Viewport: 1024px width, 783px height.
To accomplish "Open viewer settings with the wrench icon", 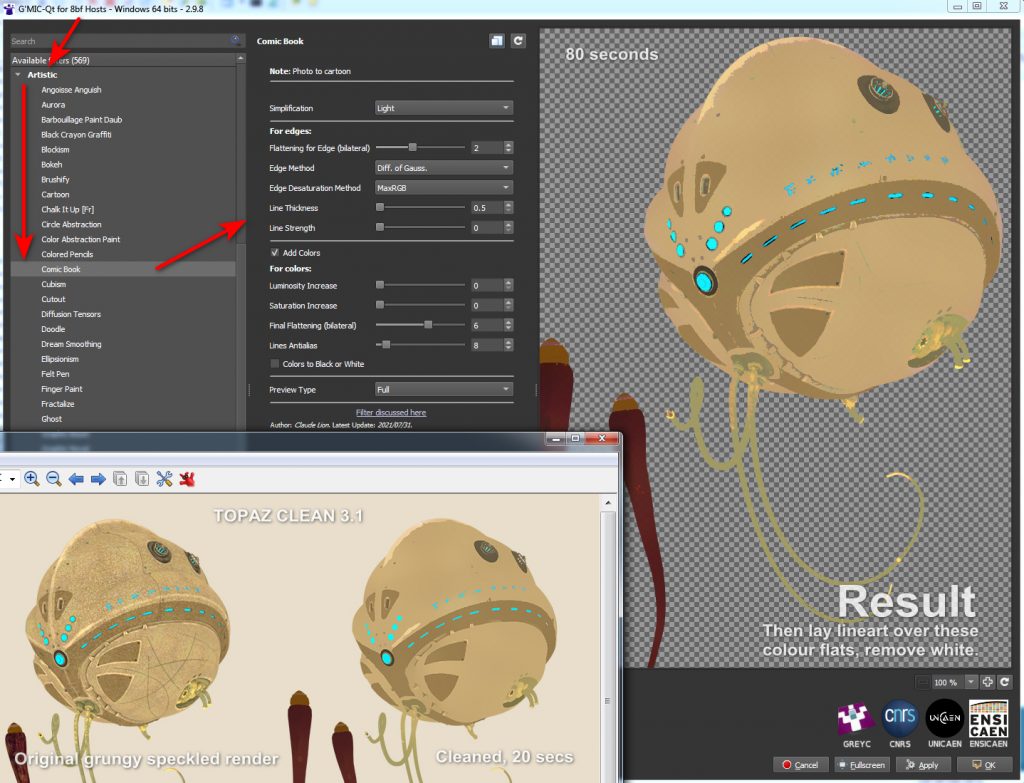I will click(164, 479).
